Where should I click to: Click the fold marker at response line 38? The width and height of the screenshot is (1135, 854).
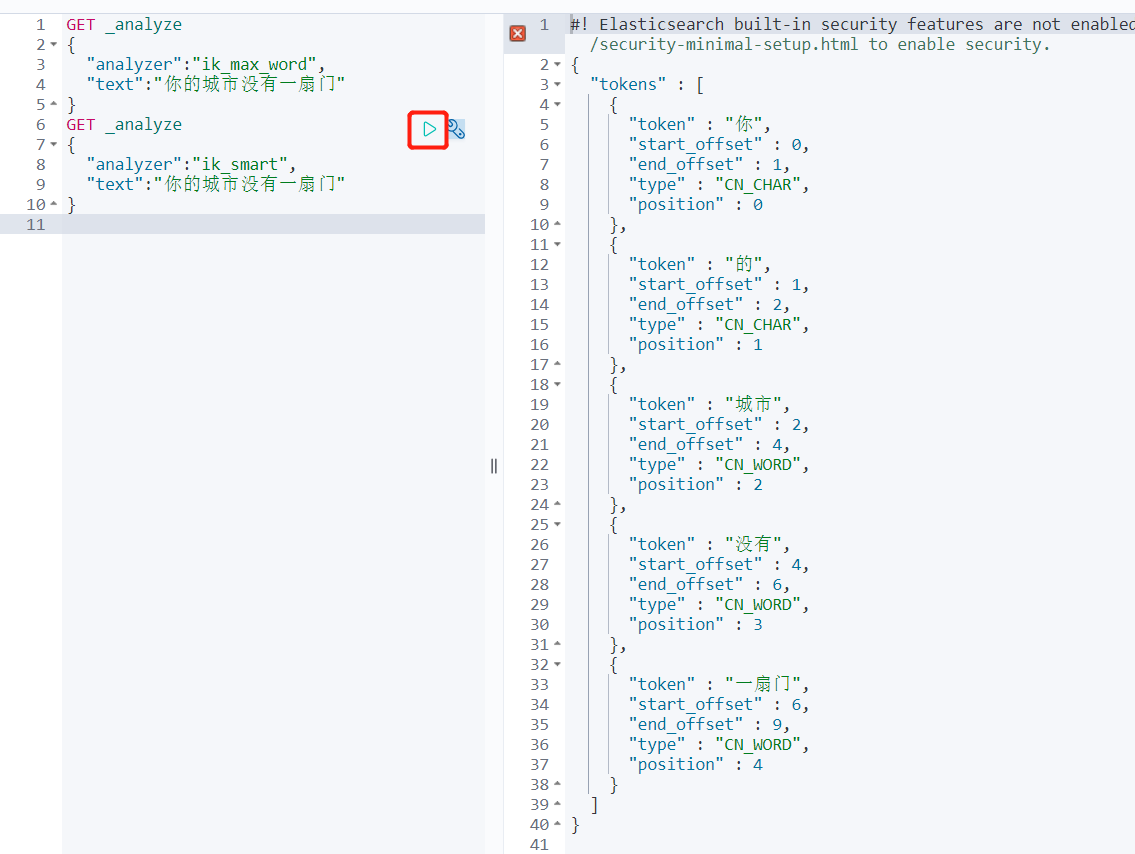[556, 783]
